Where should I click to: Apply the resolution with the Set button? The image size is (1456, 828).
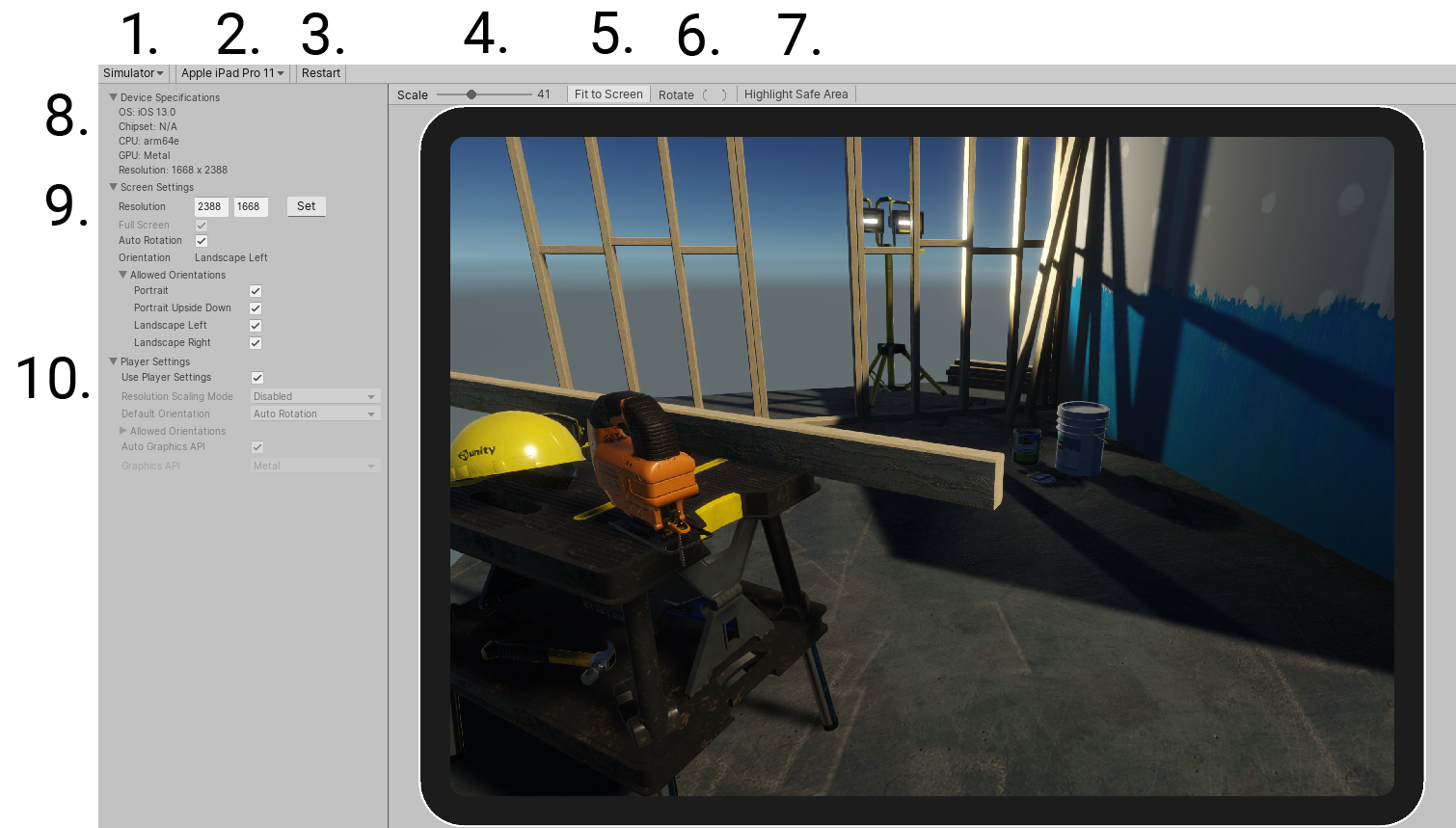pyautogui.click(x=306, y=205)
